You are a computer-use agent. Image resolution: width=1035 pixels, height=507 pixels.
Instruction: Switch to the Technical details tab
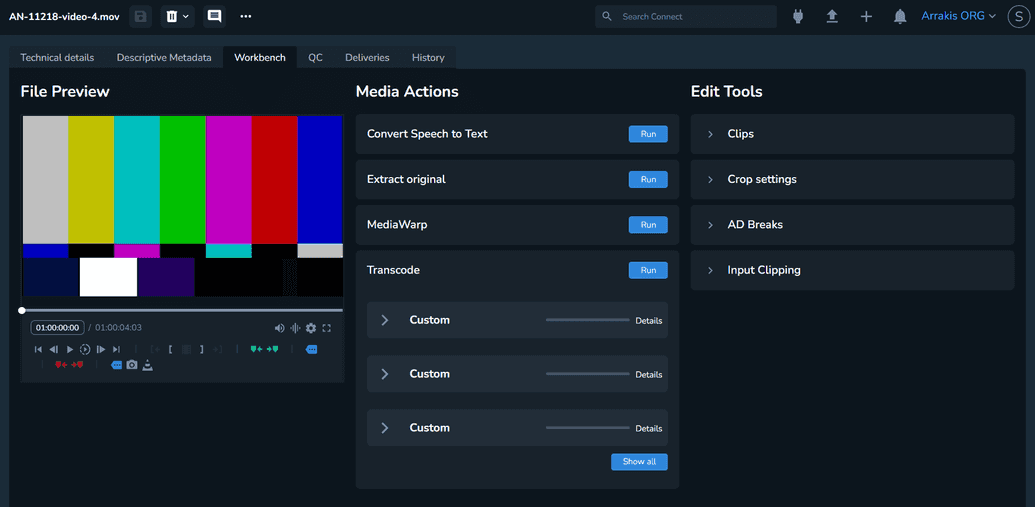pyautogui.click(x=57, y=57)
